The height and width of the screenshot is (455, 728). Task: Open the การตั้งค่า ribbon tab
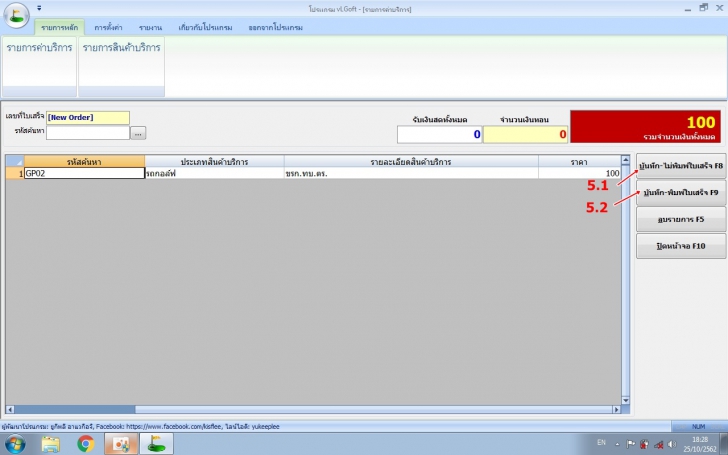coord(108,27)
